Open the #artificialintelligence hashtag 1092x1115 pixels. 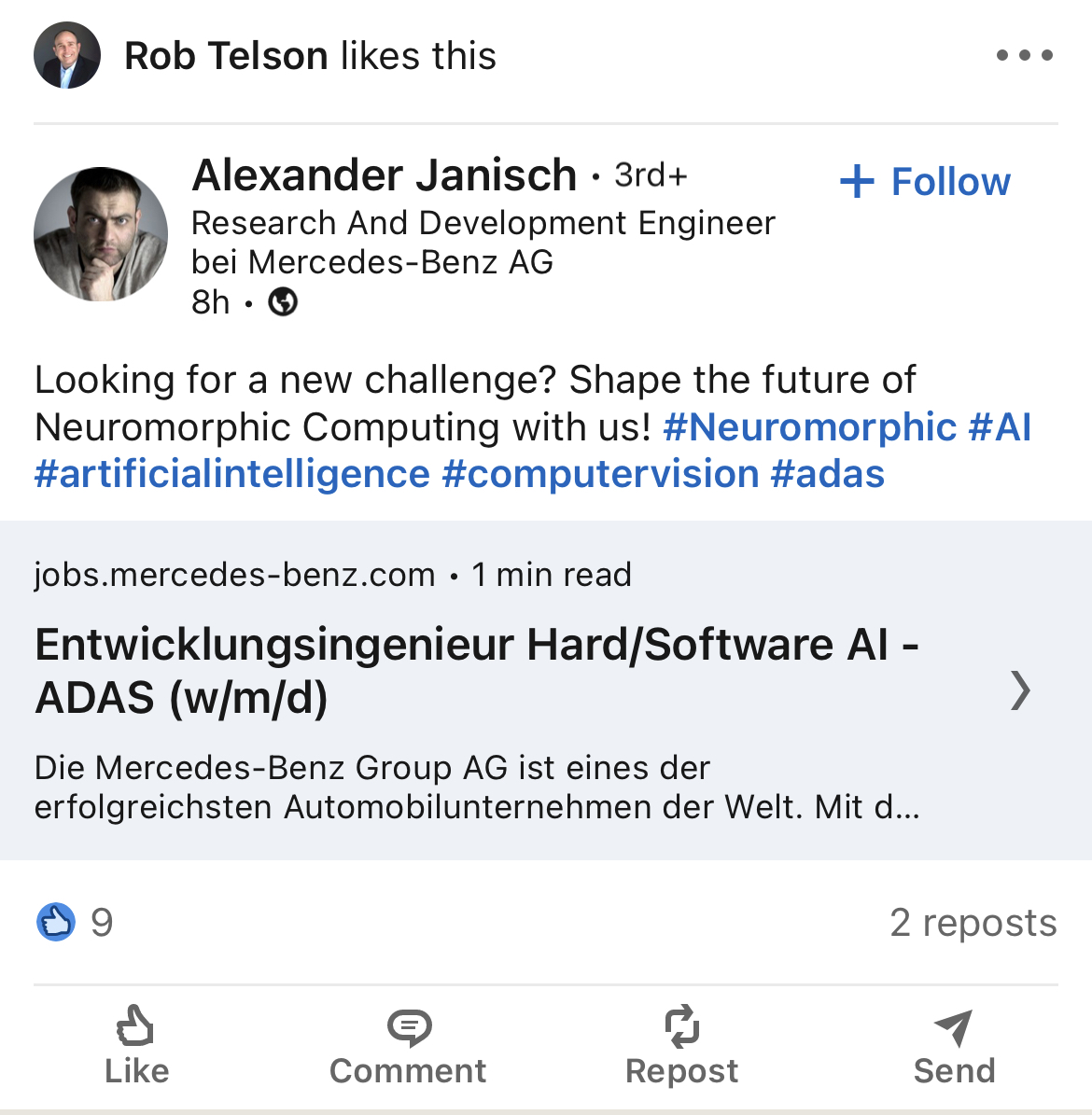232,474
